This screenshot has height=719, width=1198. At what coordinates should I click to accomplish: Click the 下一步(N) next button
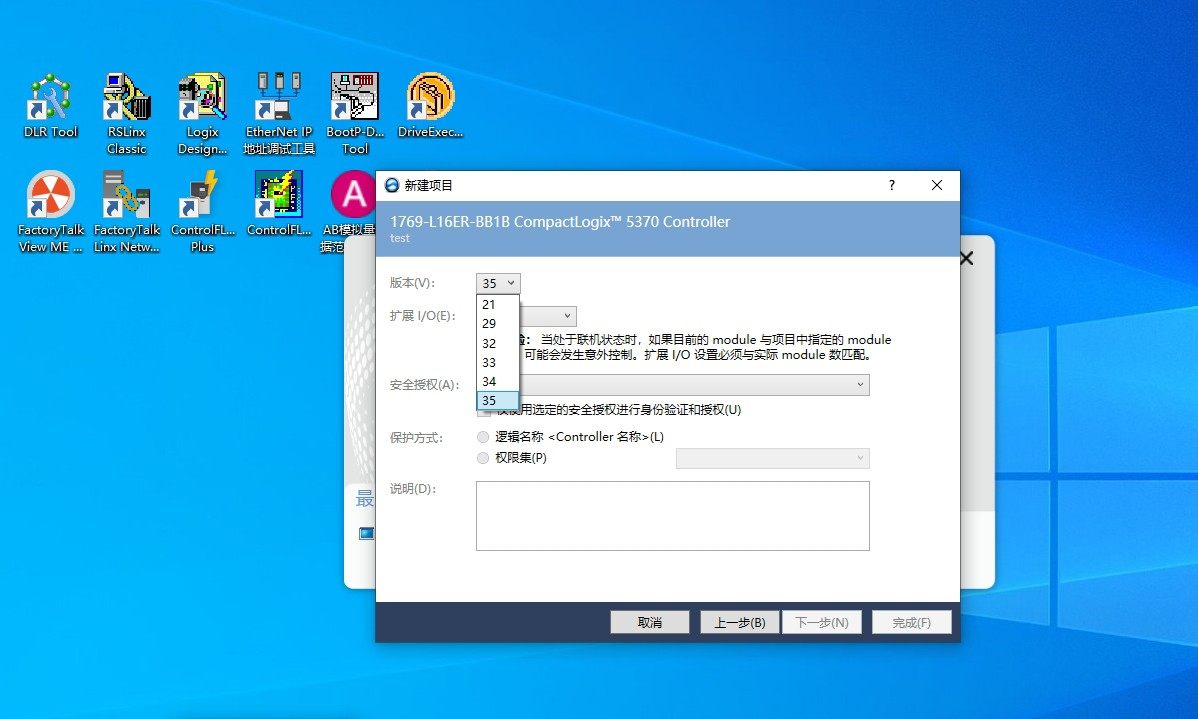click(822, 622)
